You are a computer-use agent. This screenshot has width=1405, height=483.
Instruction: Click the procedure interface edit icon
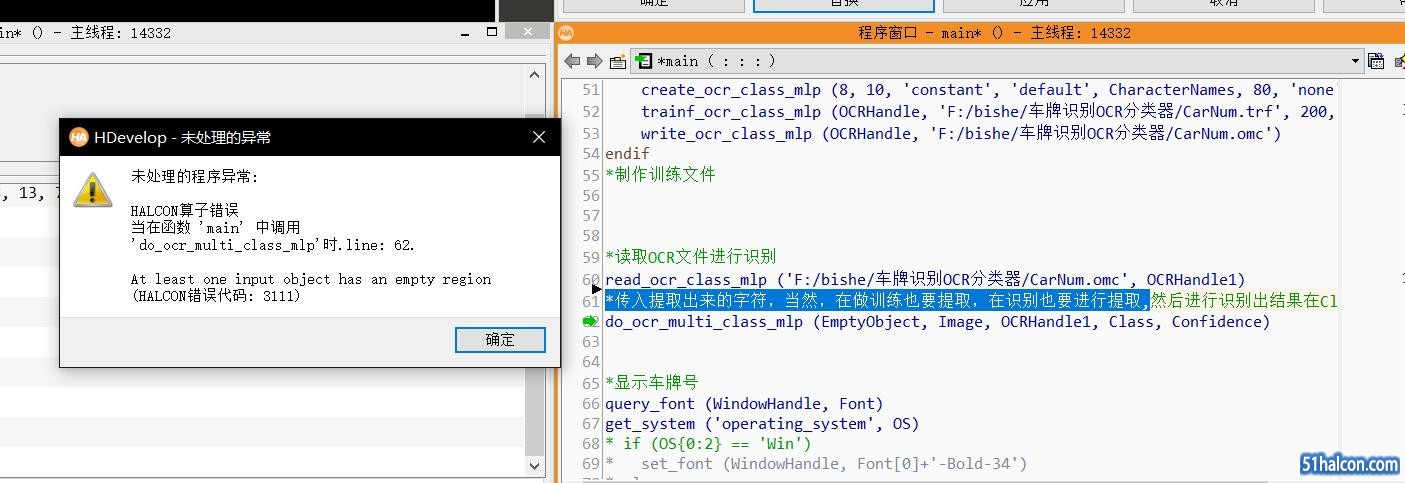tap(618, 61)
